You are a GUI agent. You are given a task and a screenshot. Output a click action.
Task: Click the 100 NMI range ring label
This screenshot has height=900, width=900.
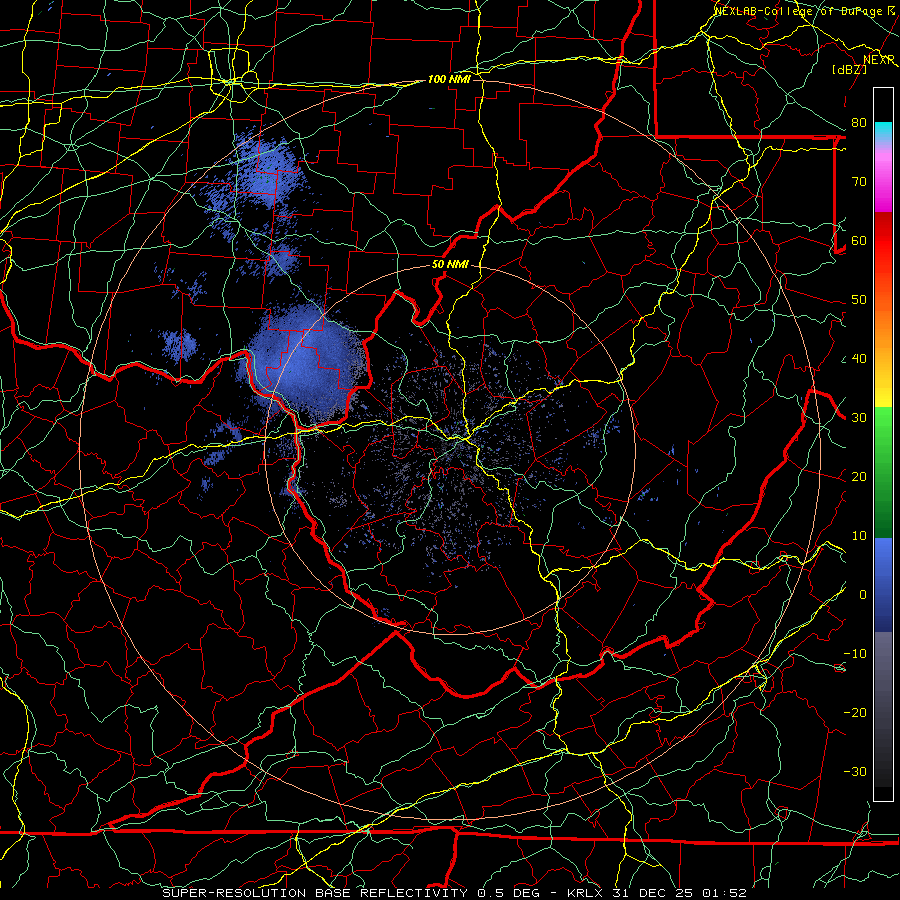(449, 79)
